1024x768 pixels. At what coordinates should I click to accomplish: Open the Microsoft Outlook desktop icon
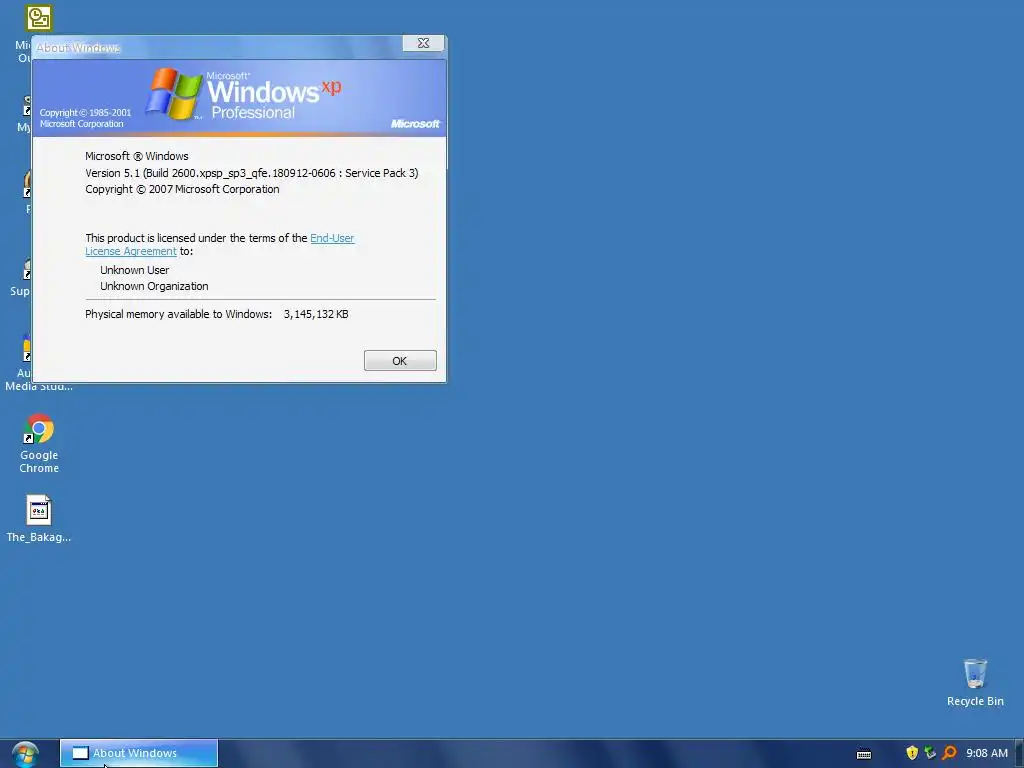(38, 18)
